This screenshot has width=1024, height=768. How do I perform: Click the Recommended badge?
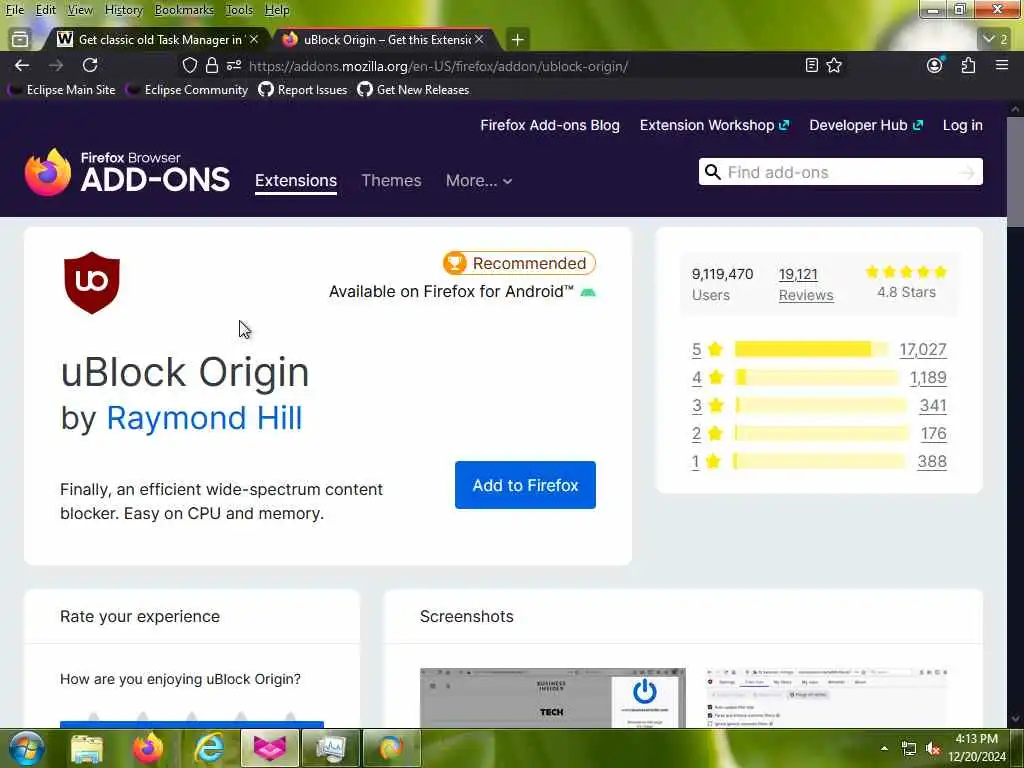tap(519, 263)
